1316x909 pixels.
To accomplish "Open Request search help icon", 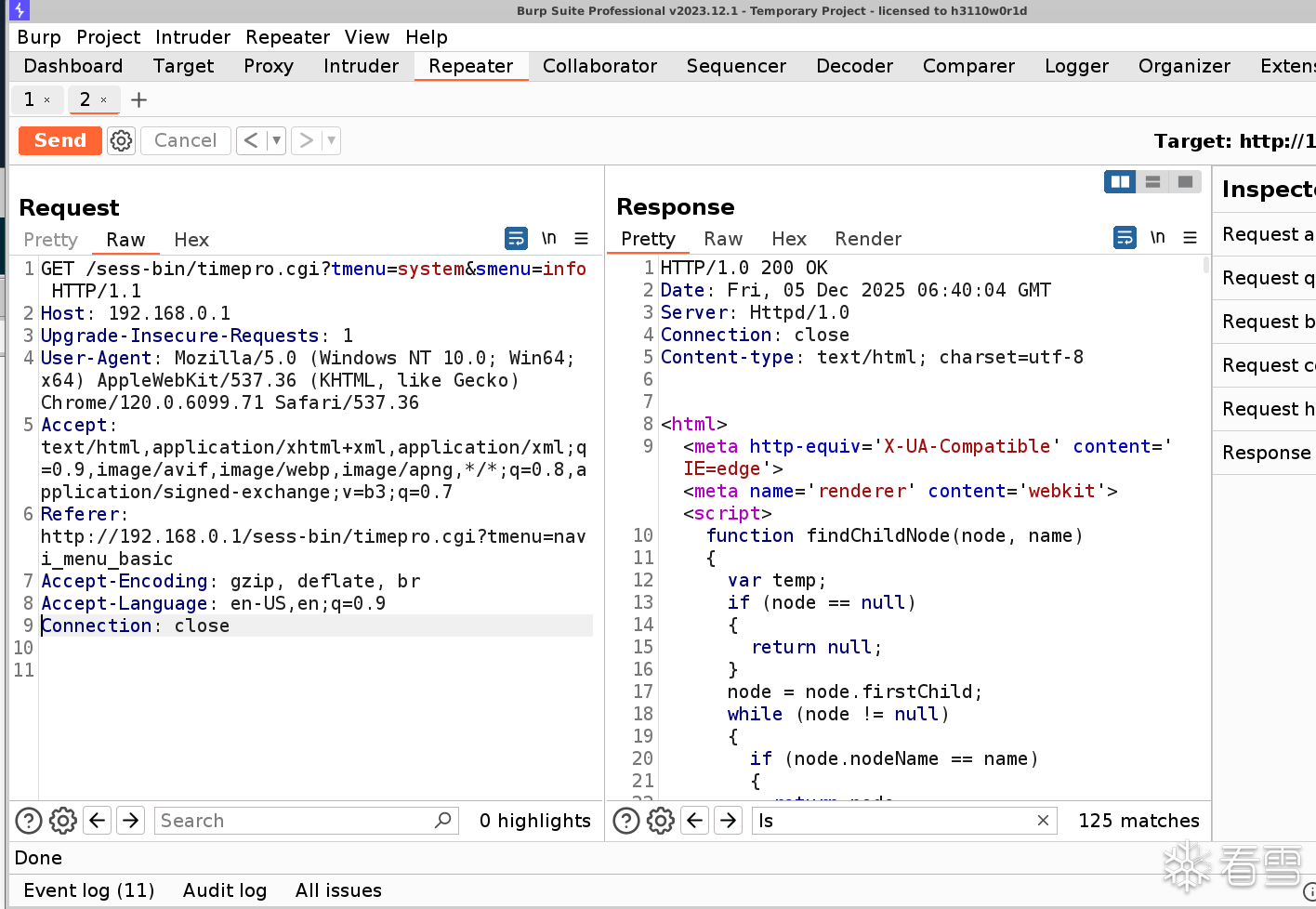I will tap(30, 821).
